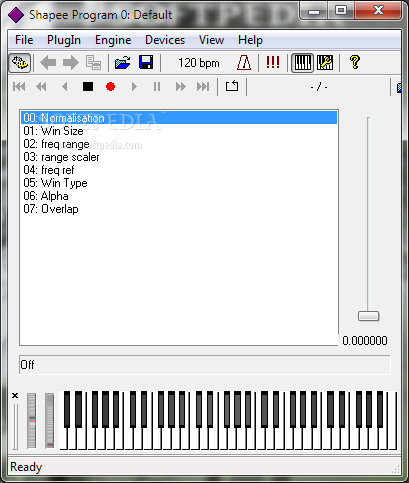Start recording with red circle button
This screenshot has height=483, width=409.
pos(110,87)
